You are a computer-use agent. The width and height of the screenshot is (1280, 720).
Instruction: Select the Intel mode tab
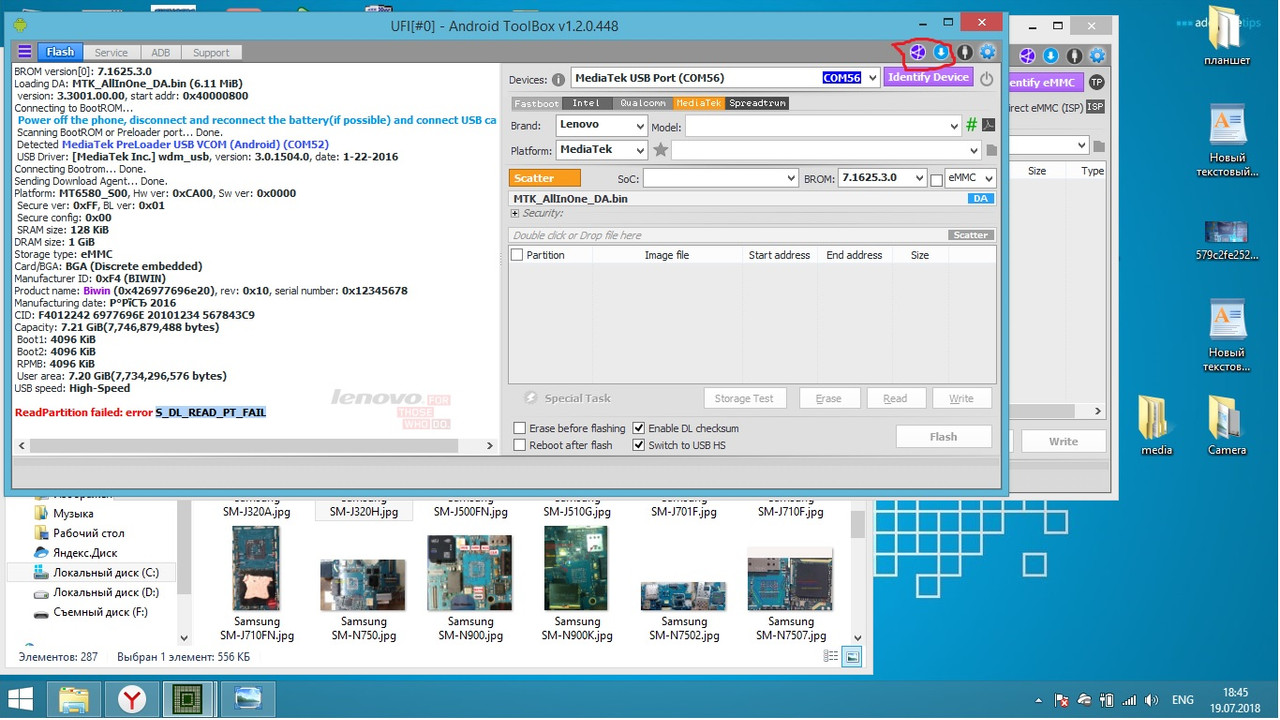pyautogui.click(x=587, y=103)
